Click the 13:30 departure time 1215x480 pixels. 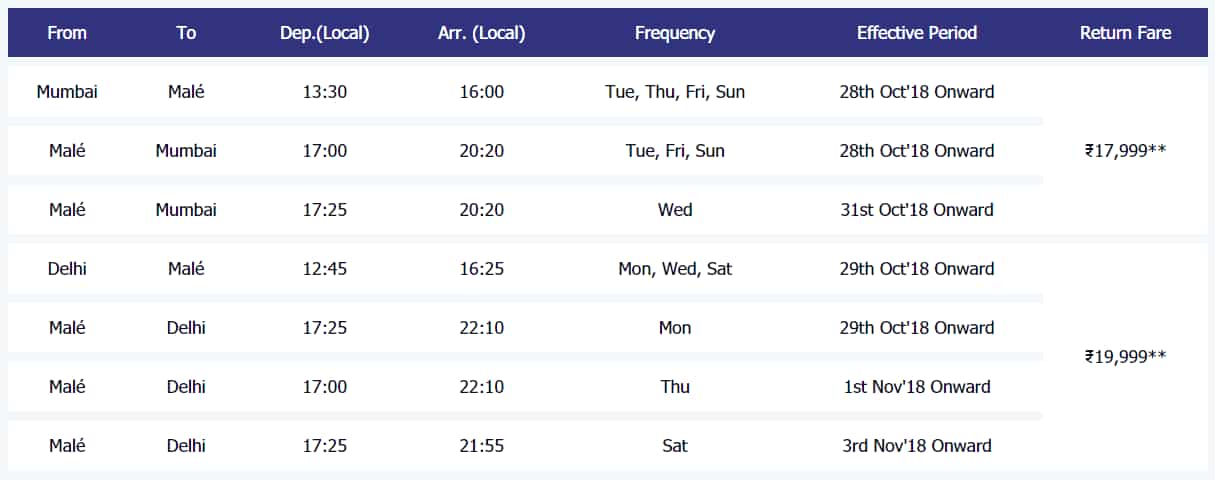point(324,92)
